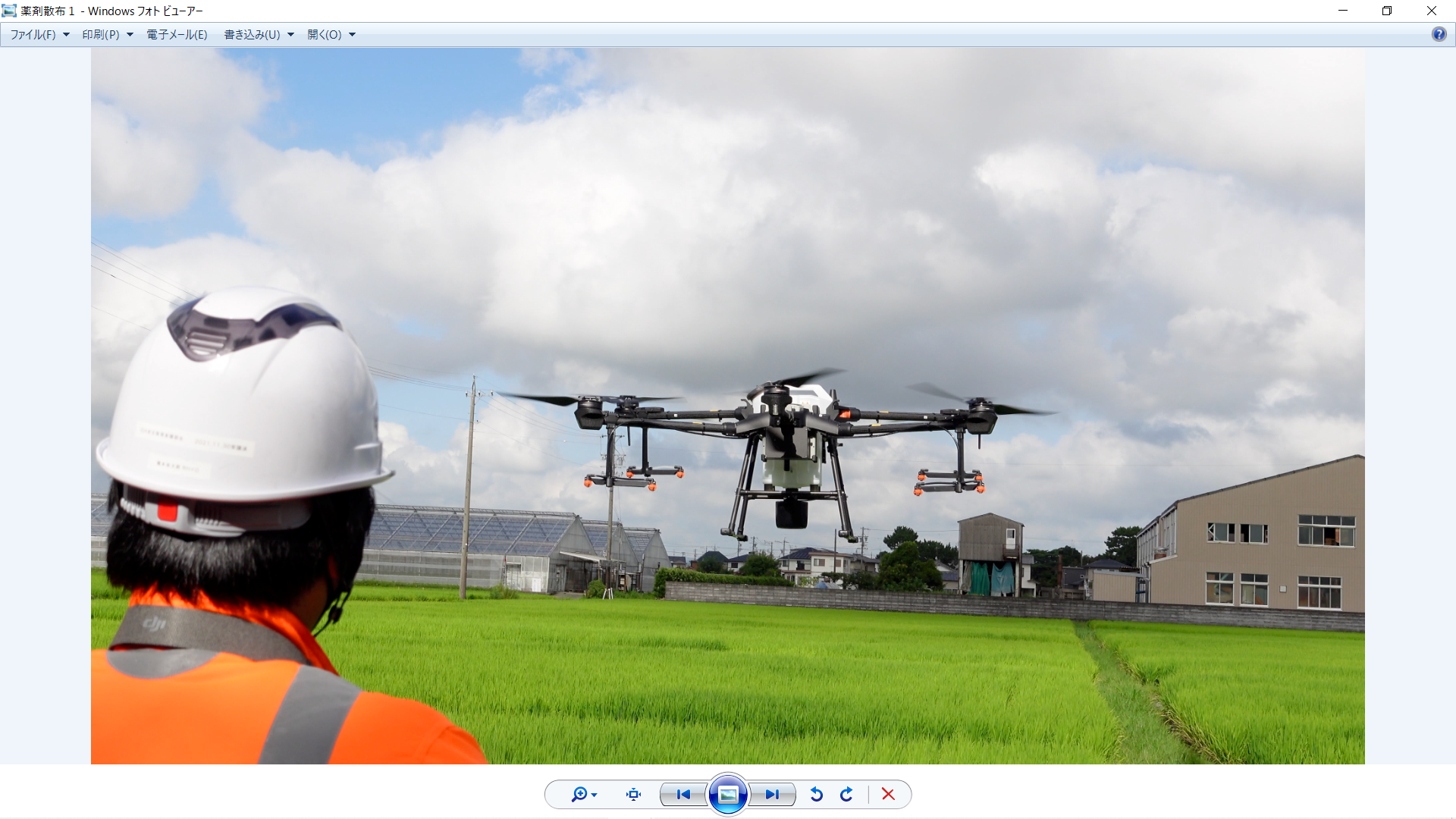Screen dimensions: 1456x819
Task: Rotate image clockwise
Action: click(846, 794)
